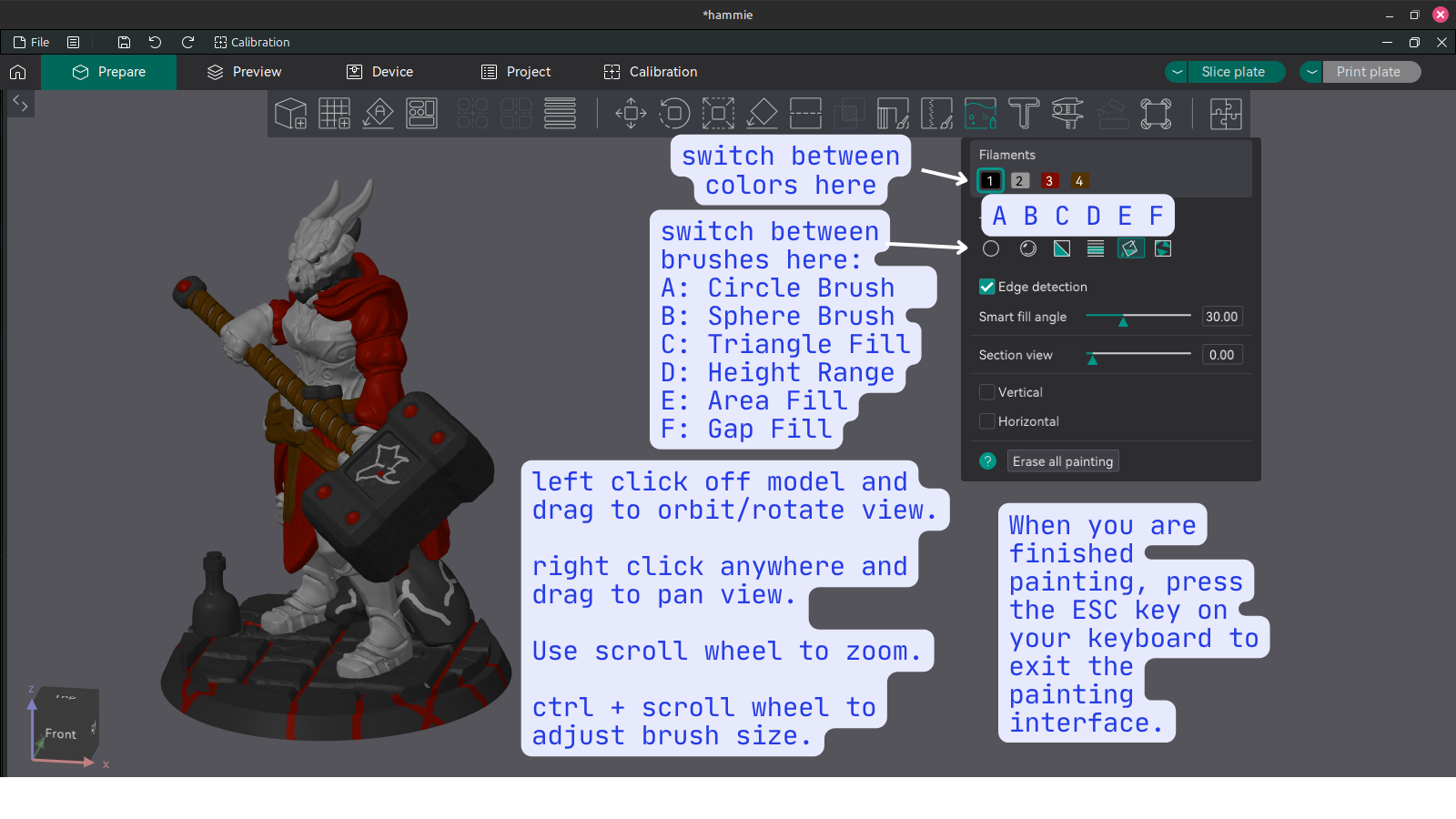Viewport: 1456px width, 819px height.
Task: Open the Measure tool
Action: [1067, 113]
